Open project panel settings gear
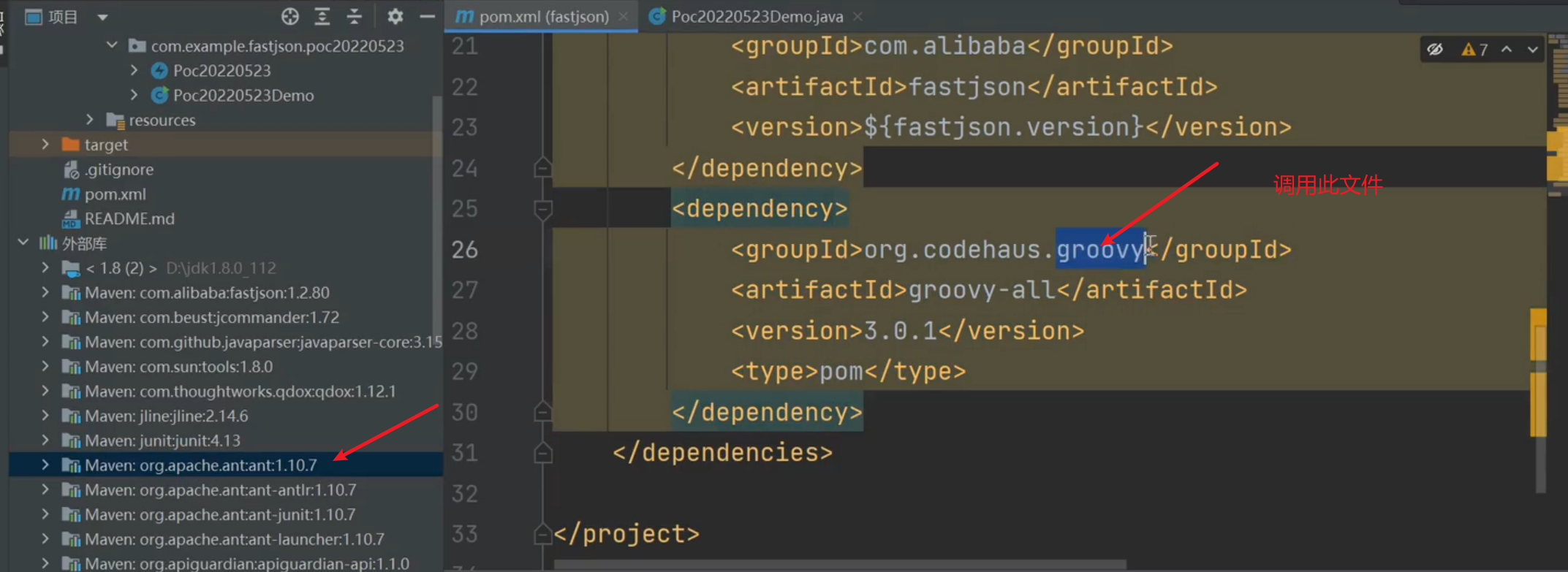Viewport: 1568px width, 572px height. (x=395, y=16)
